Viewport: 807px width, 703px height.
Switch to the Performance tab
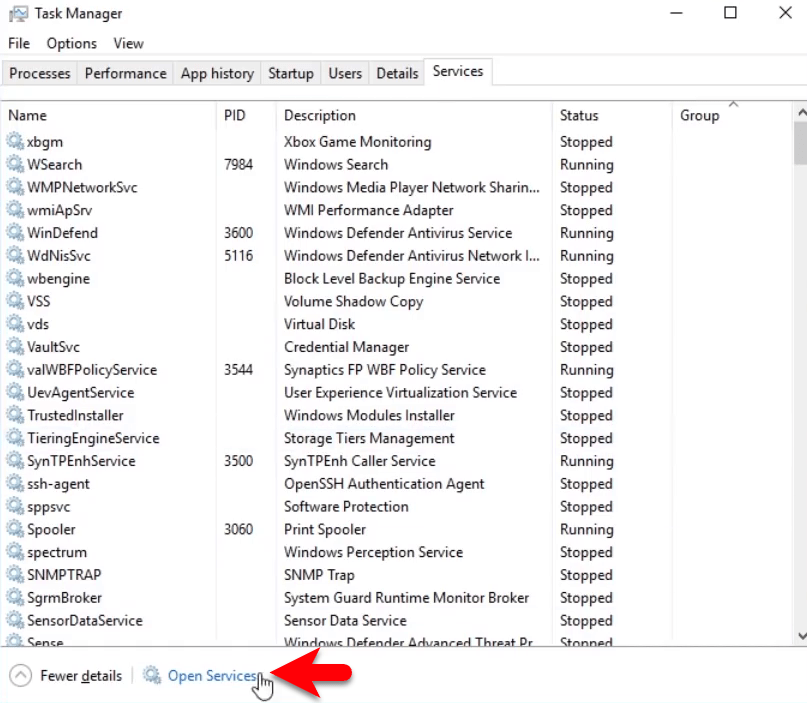click(x=126, y=74)
